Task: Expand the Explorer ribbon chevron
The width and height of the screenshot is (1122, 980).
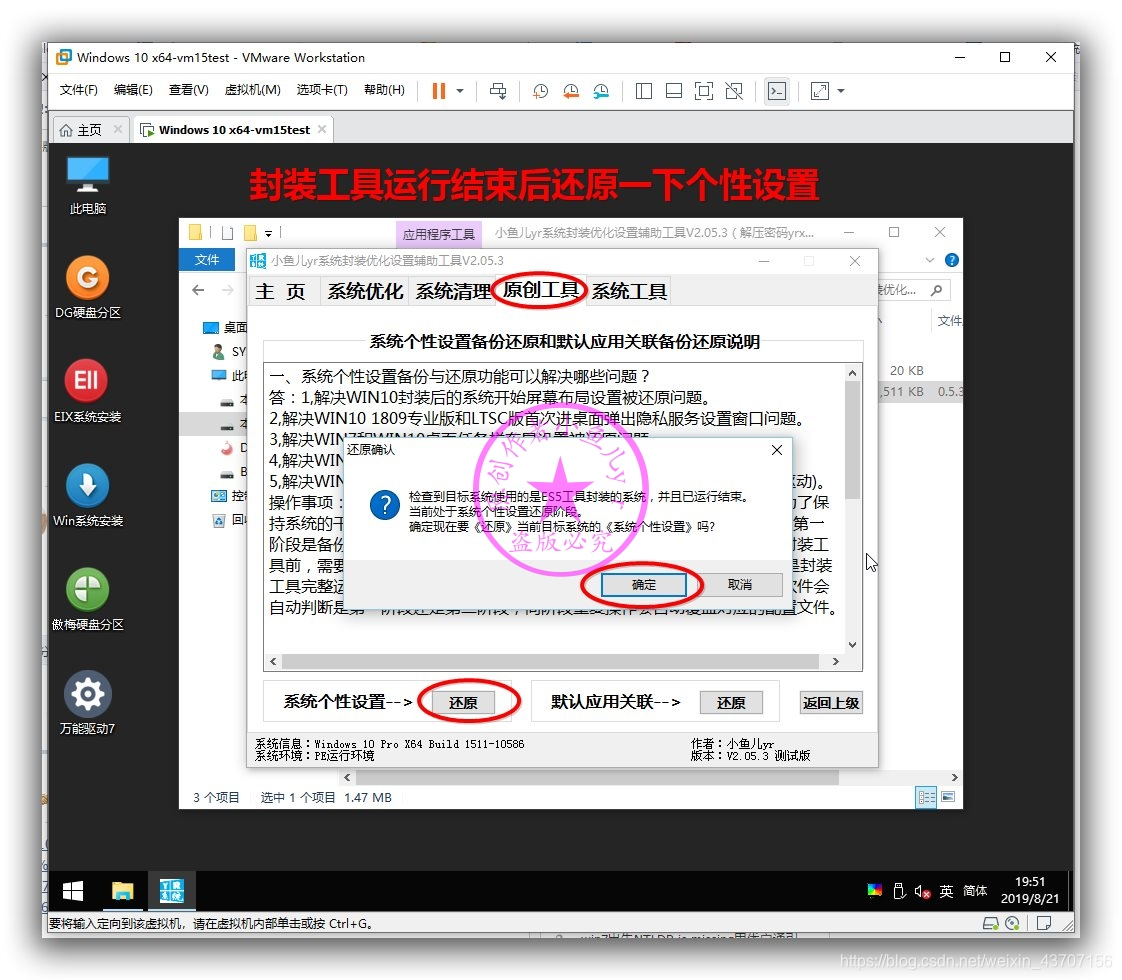Action: [930, 260]
